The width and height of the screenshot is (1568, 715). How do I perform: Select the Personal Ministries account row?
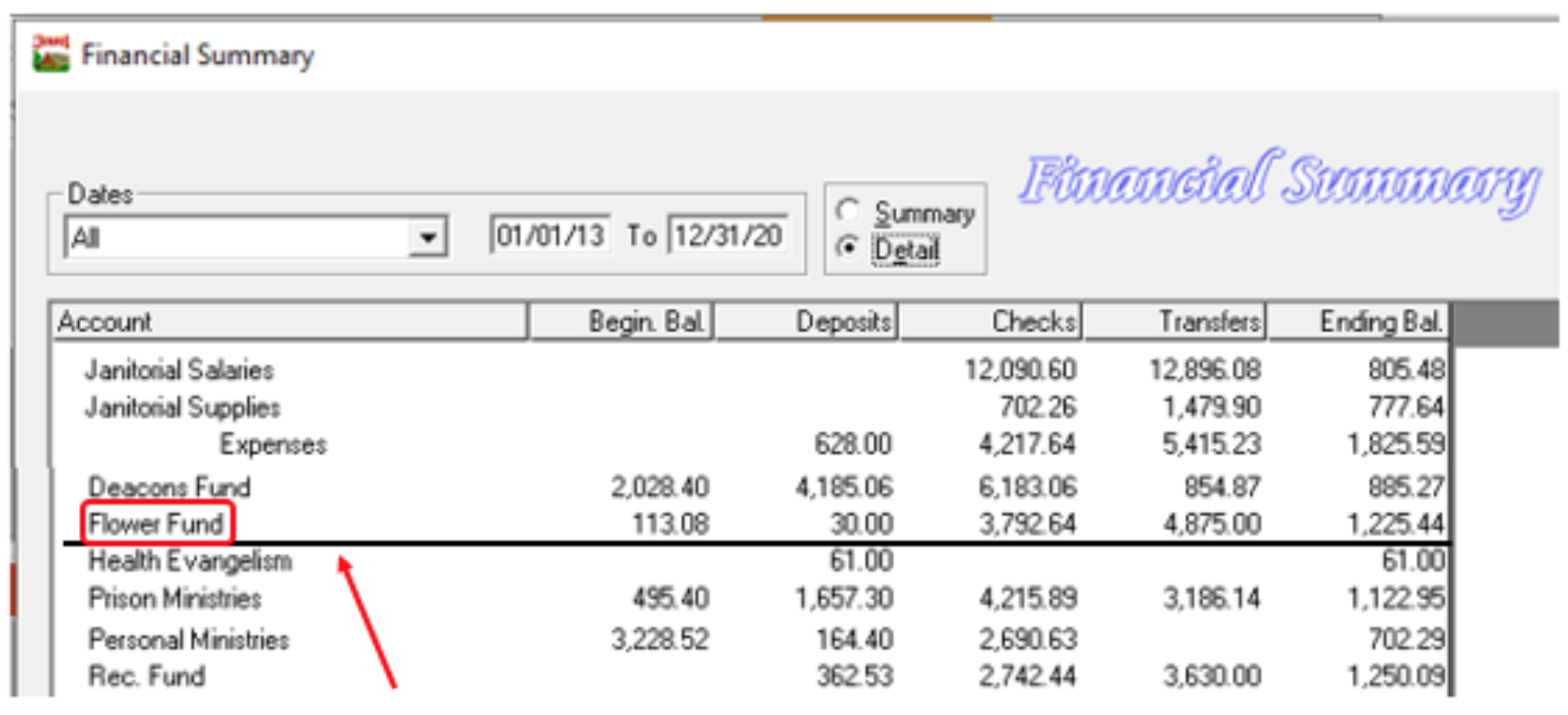[x=189, y=640]
